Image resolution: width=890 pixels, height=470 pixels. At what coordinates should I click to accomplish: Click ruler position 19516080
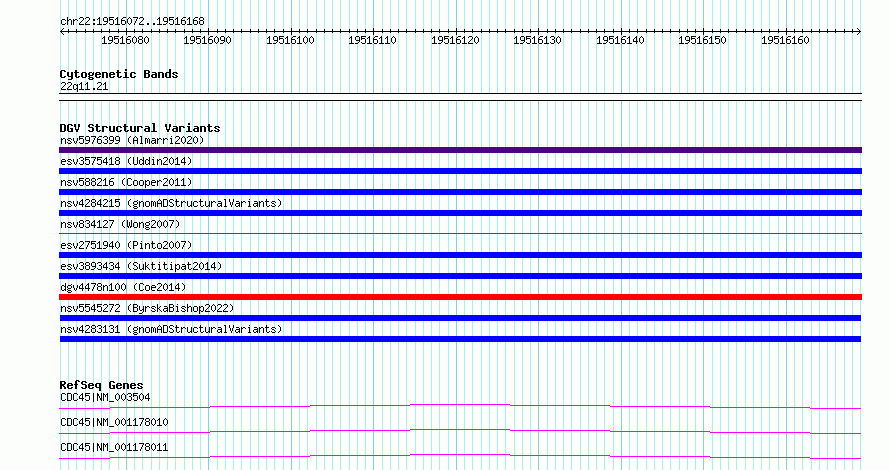tap(125, 40)
